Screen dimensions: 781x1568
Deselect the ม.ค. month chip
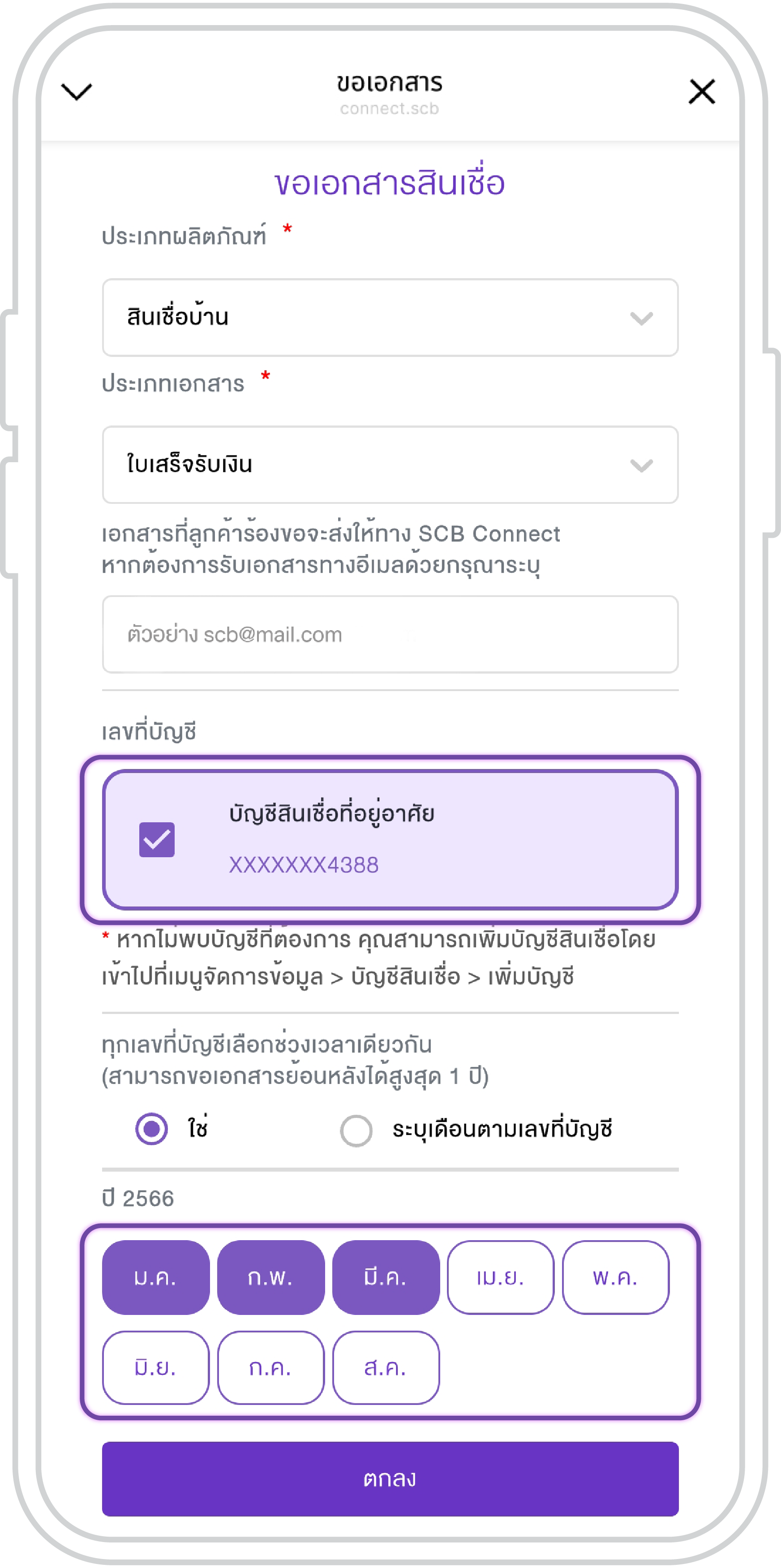click(156, 1277)
